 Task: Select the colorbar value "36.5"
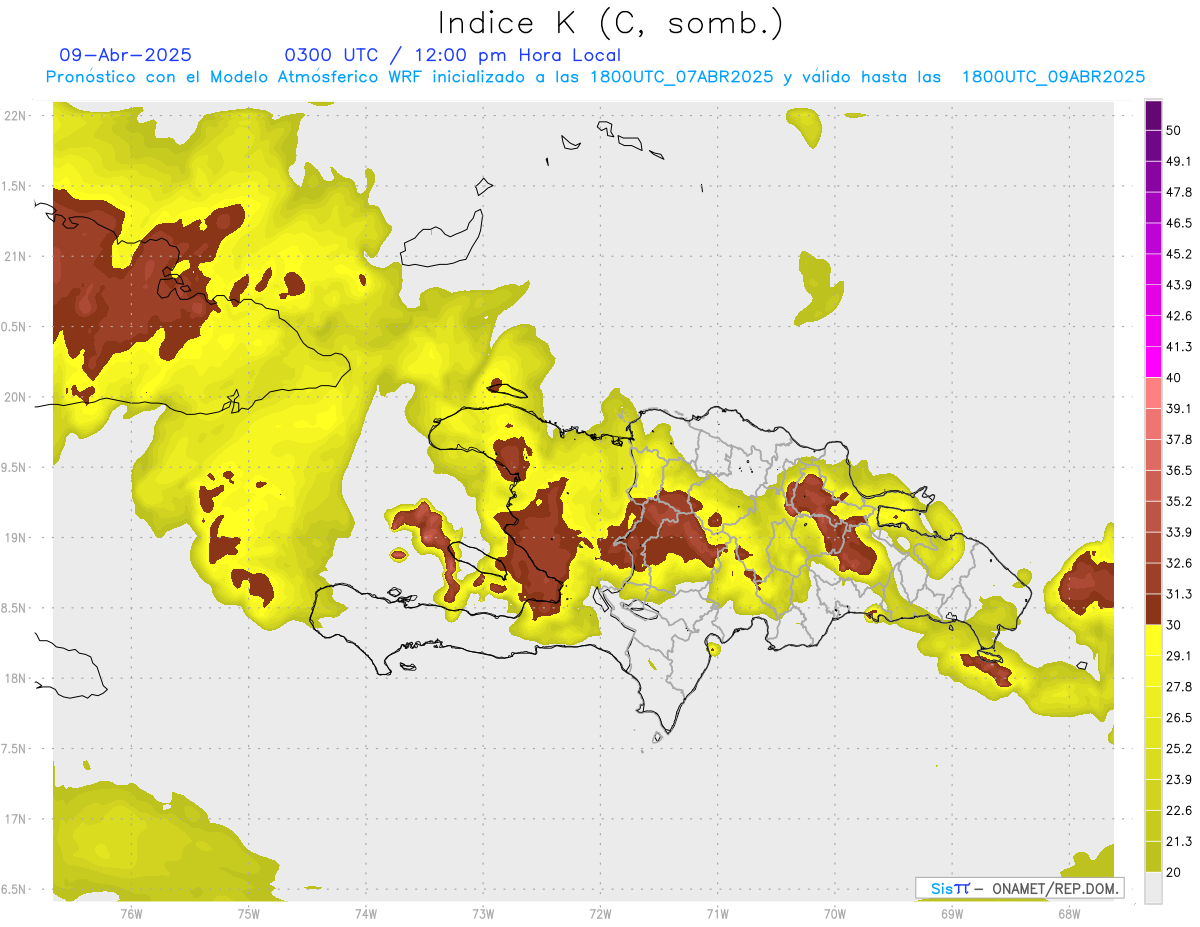point(1179,470)
